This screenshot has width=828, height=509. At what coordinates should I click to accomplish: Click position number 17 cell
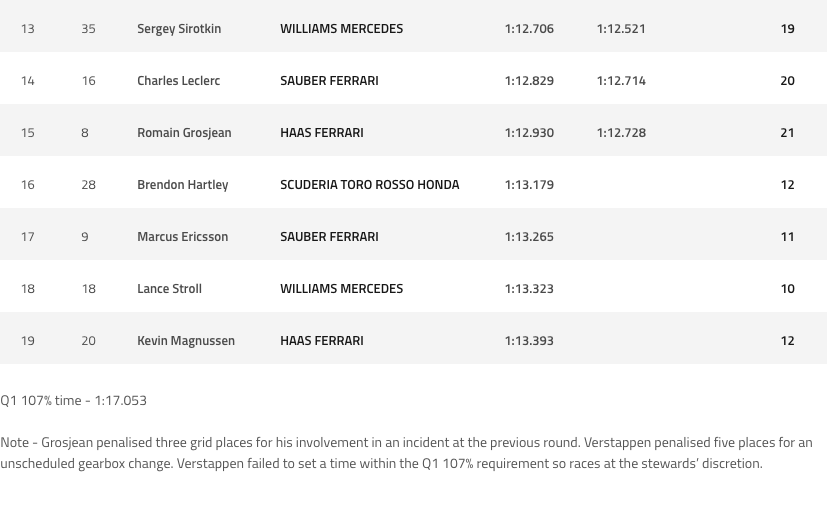click(x=27, y=237)
